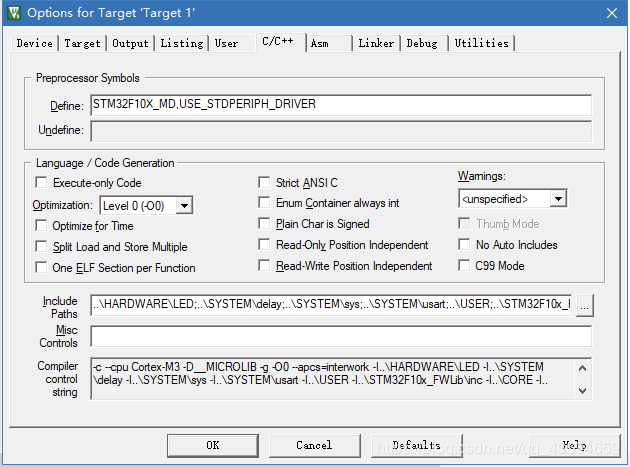Enable Read-Write Position Independent

click(x=264, y=265)
